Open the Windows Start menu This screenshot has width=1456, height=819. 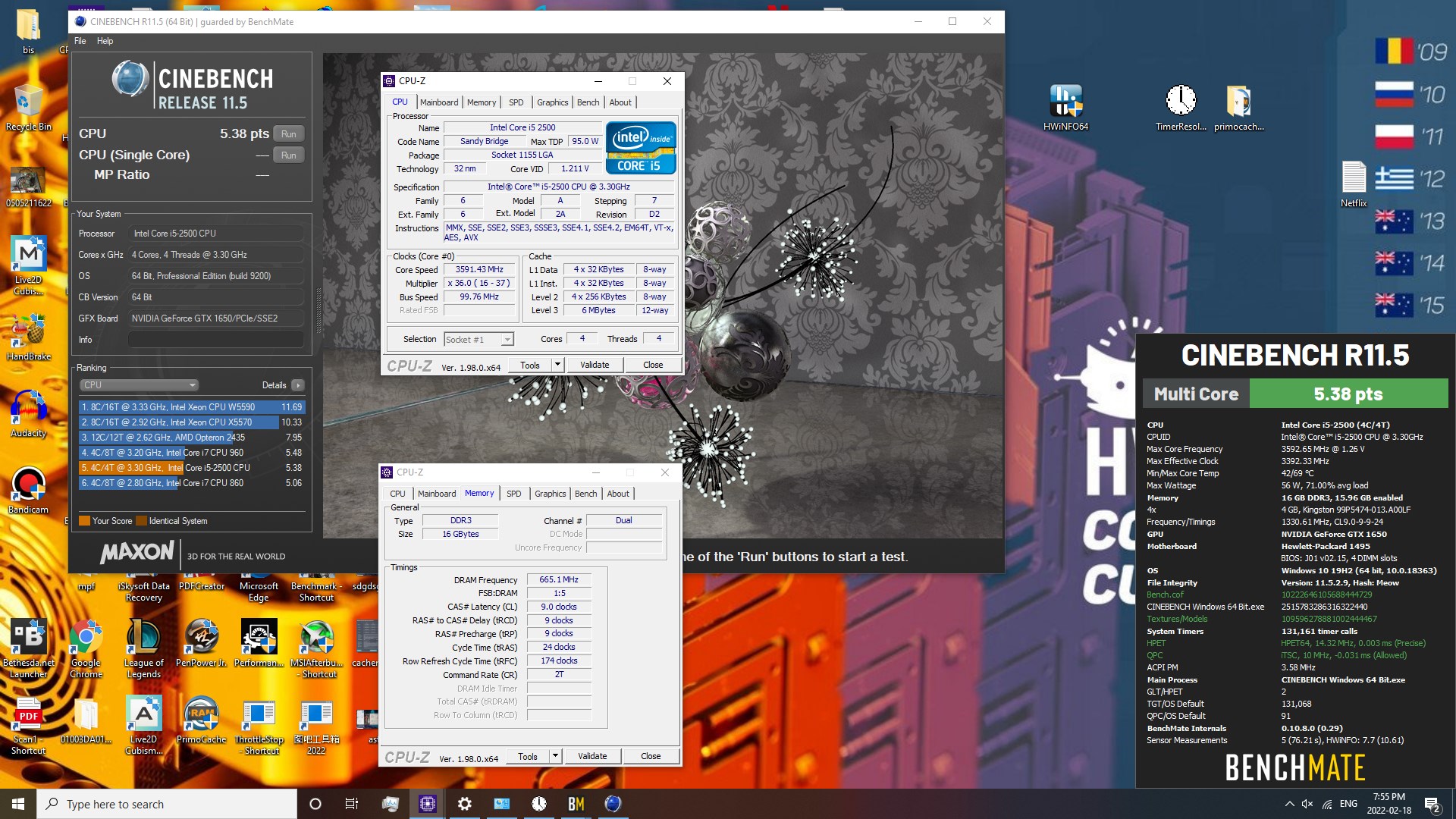tap(18, 804)
